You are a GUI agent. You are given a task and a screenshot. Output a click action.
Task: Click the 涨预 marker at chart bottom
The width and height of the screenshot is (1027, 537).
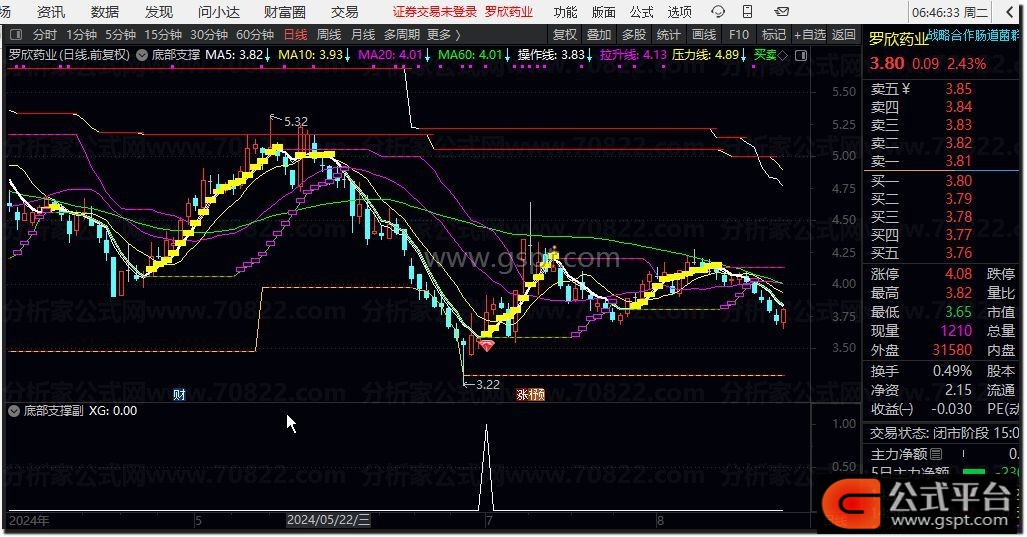pos(531,394)
